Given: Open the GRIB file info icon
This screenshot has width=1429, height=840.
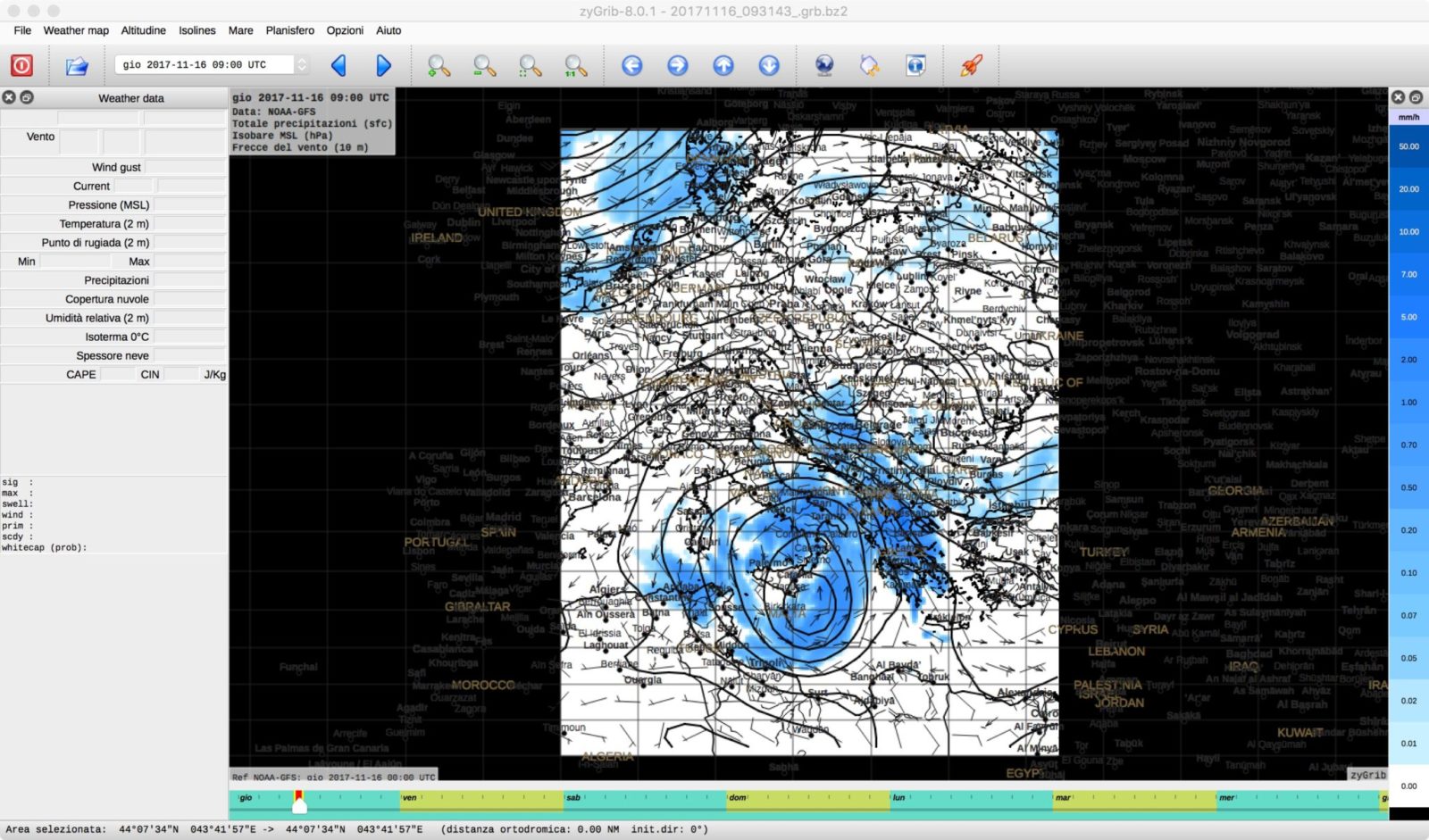Looking at the screenshot, I should click(915, 65).
